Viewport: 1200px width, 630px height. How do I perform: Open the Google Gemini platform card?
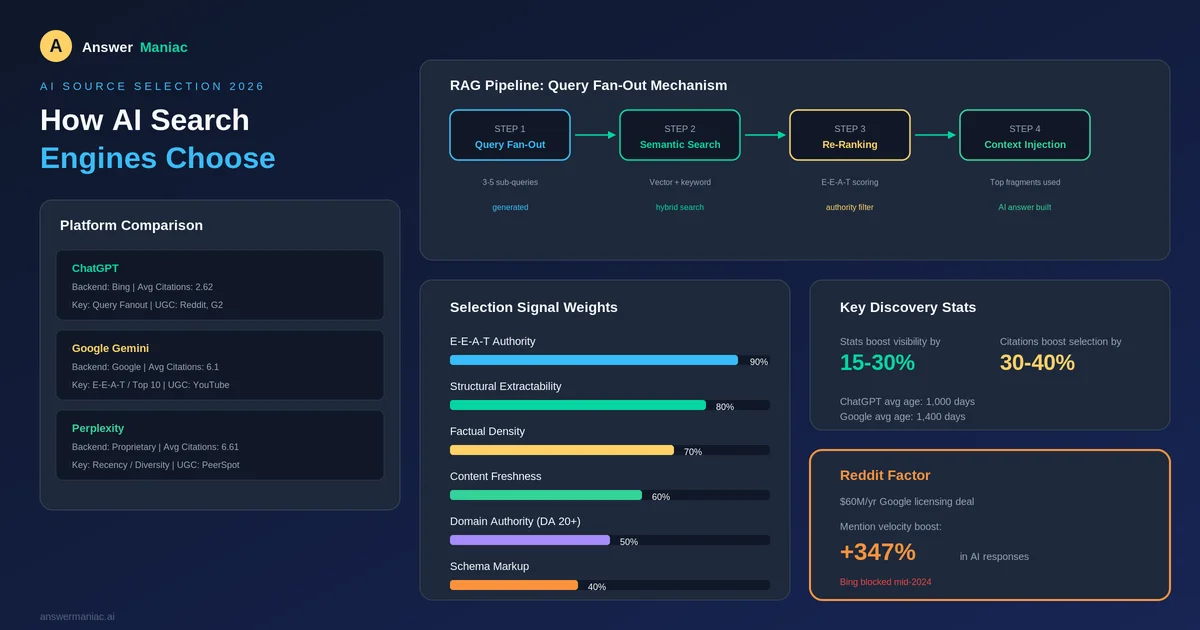pos(220,365)
